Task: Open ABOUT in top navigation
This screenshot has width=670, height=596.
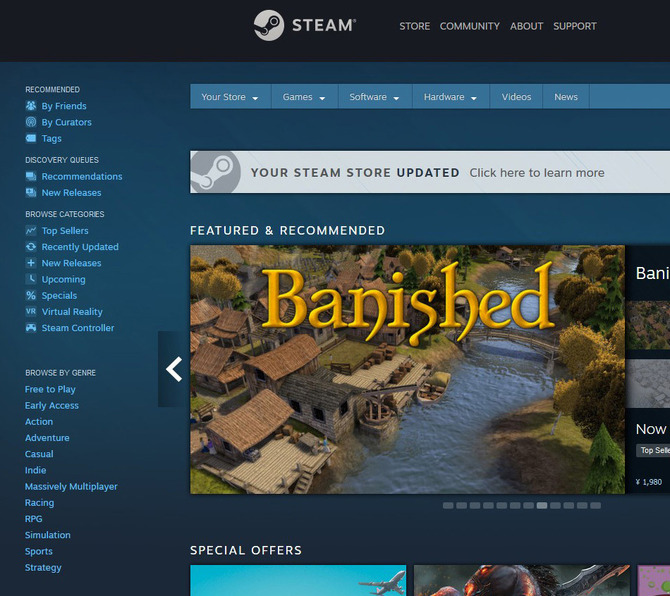Action: pos(526,26)
